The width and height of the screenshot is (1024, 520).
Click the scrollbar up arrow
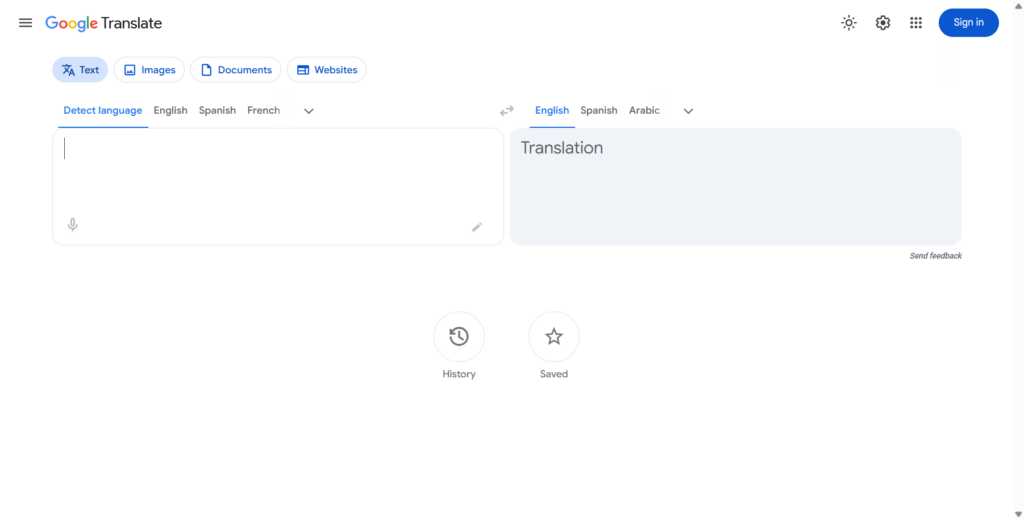(x=1018, y=5)
